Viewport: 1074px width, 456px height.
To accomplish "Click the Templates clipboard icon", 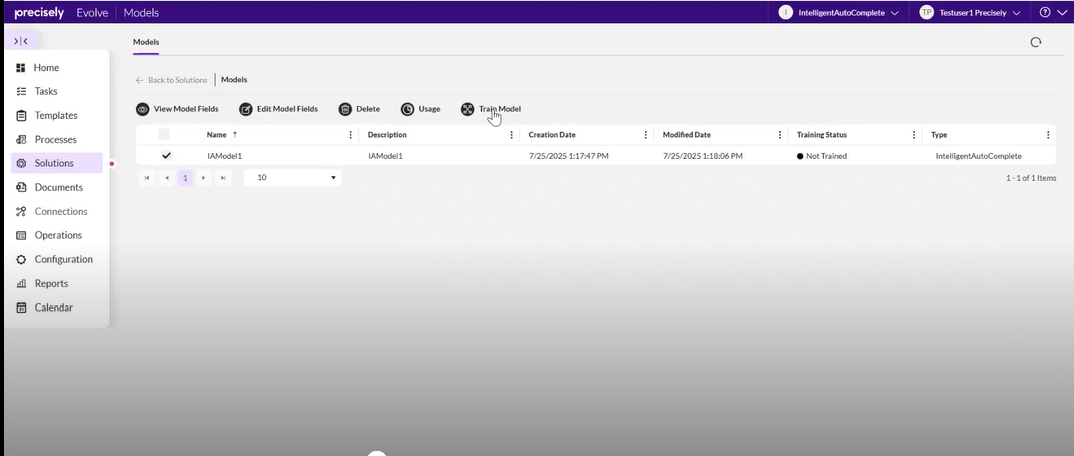I will point(21,116).
